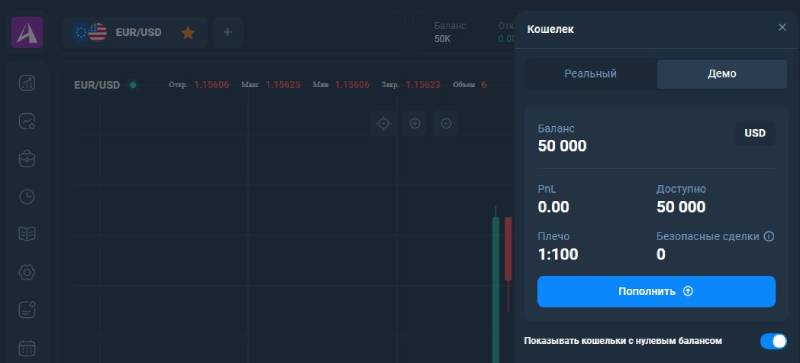800x363 pixels.
Task: Open the notifications message sidebar icon
Action: tap(27, 310)
